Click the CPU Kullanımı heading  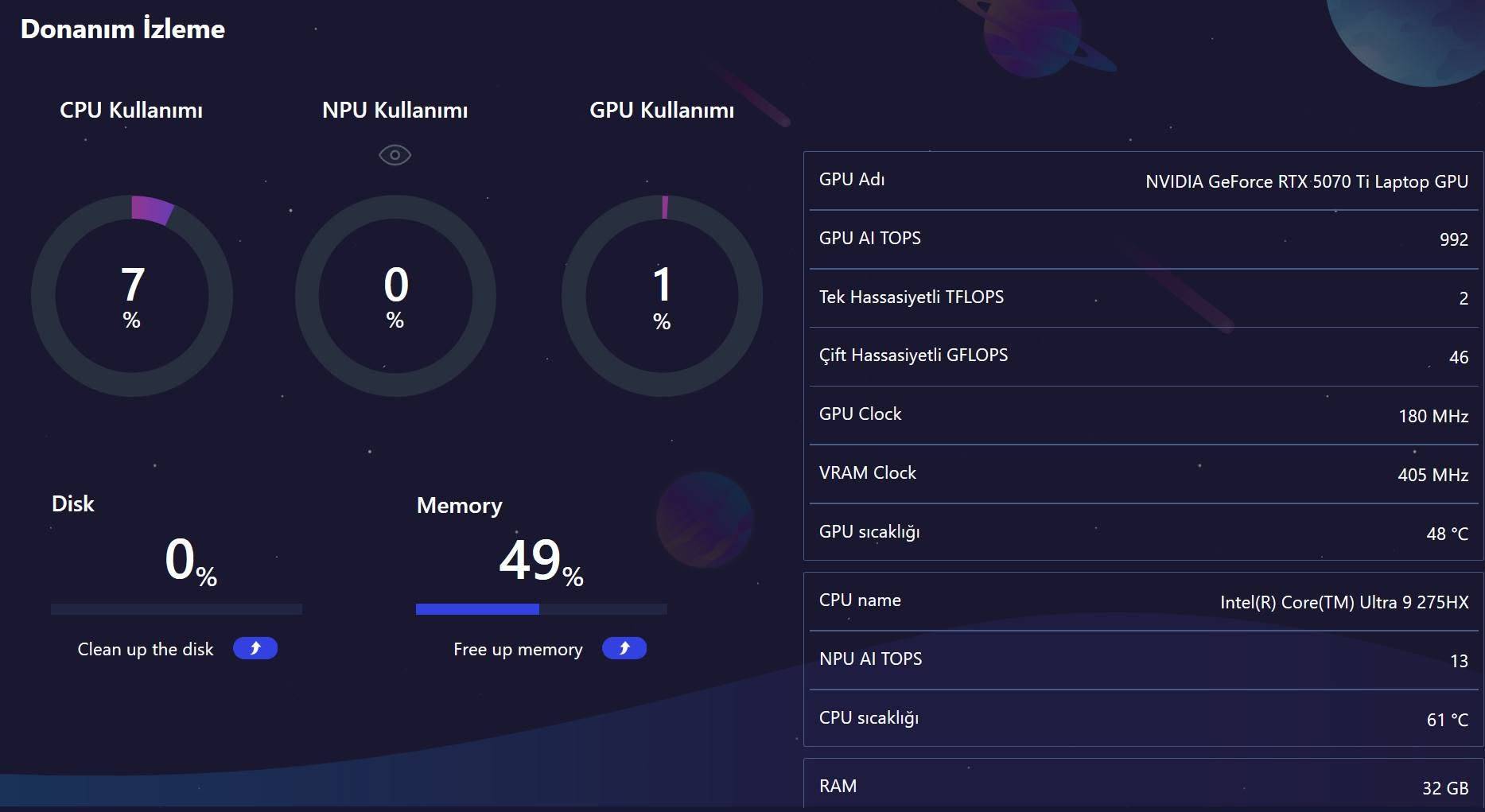pos(131,110)
